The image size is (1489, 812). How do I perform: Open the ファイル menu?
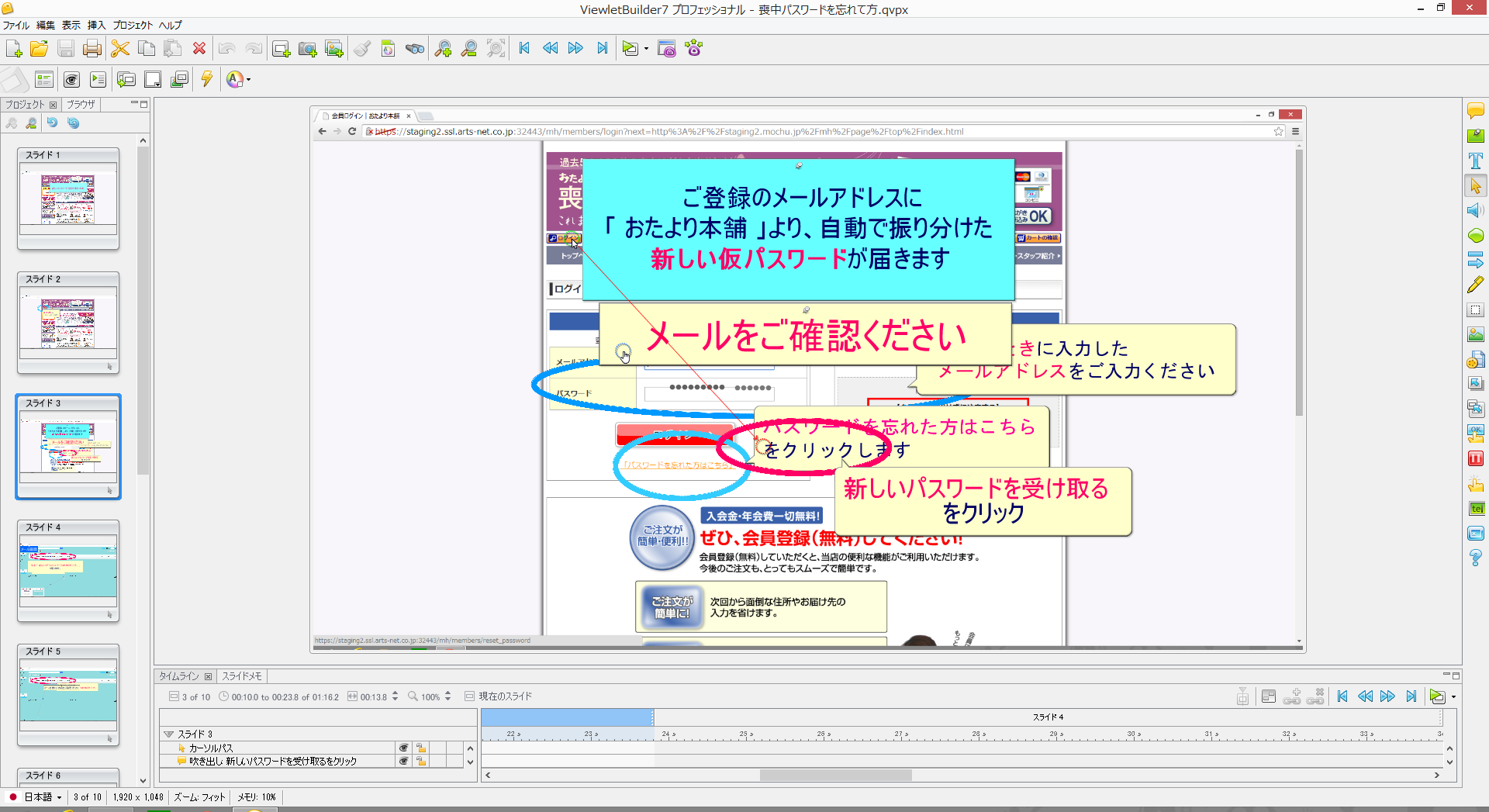16,25
